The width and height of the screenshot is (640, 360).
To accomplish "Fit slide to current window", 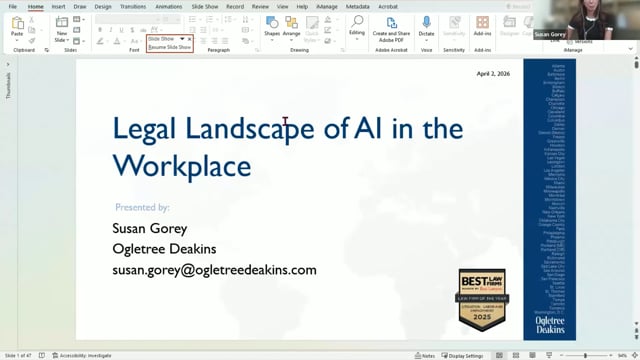I will coord(635,356).
